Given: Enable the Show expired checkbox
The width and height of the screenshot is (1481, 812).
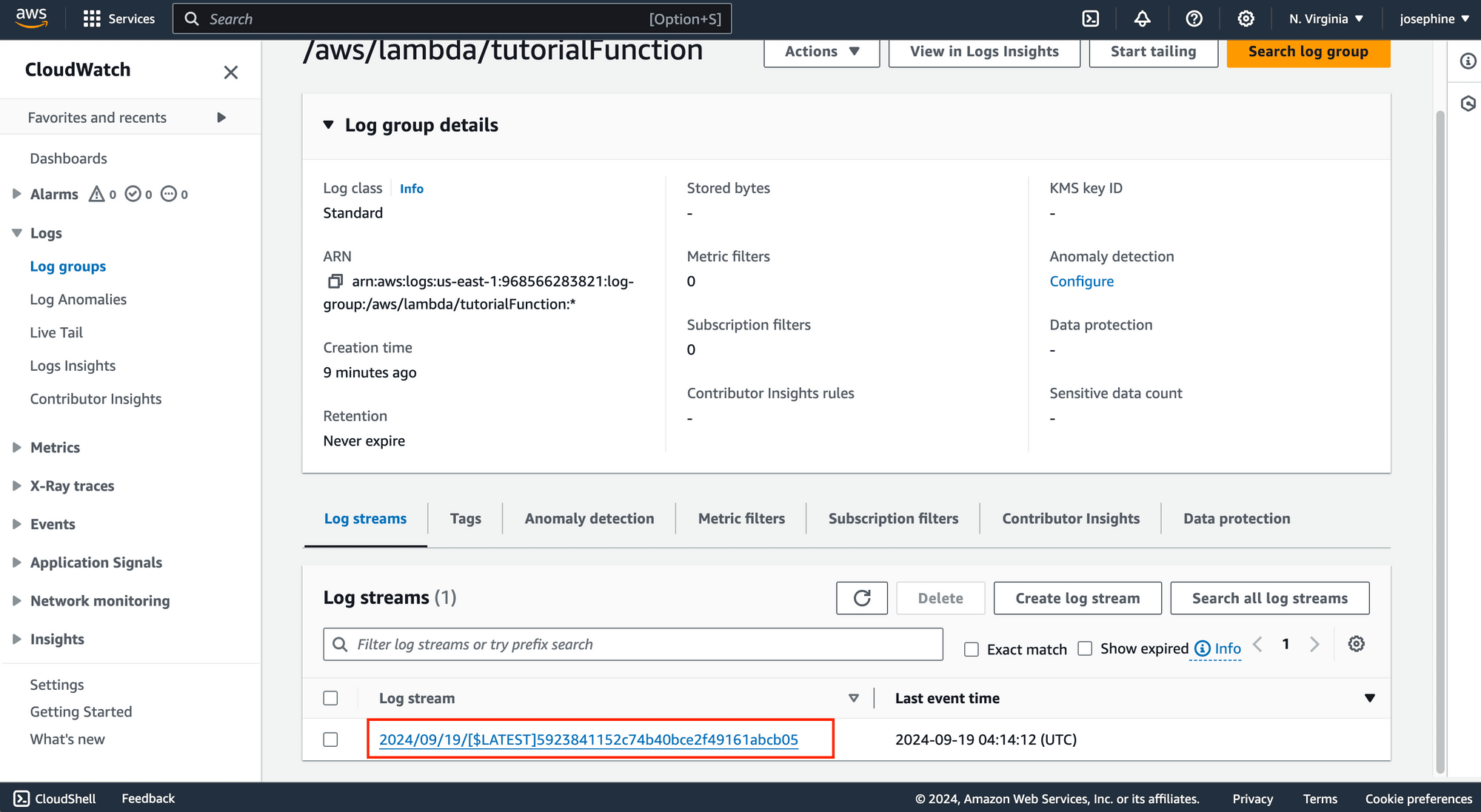Looking at the screenshot, I should [1085, 648].
